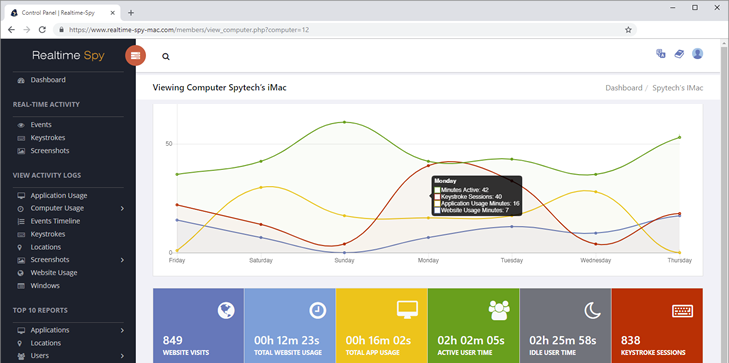Click the eye icon beside Events
Viewport: 729px width, 363px height.
coord(21,125)
